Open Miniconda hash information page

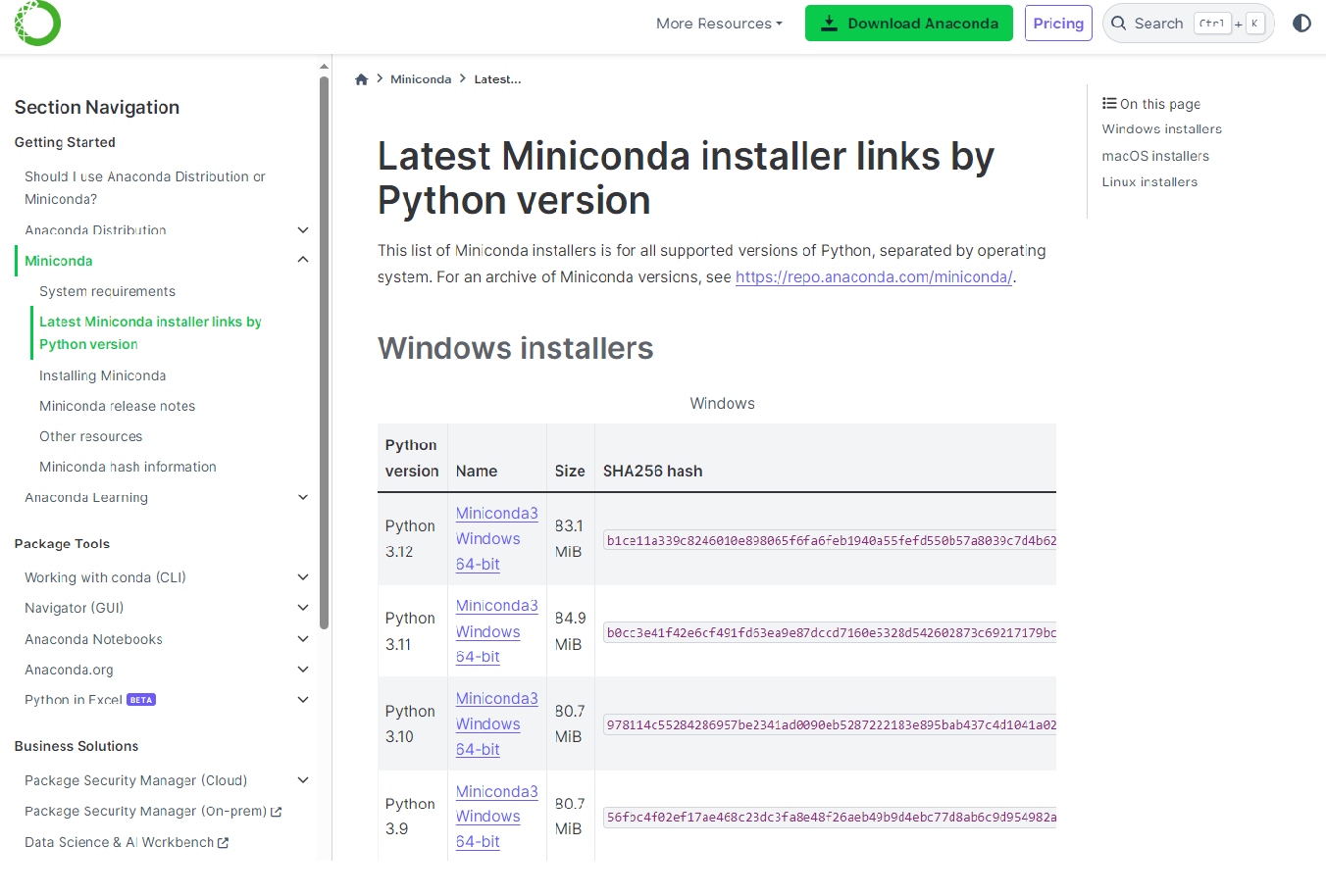(x=127, y=467)
